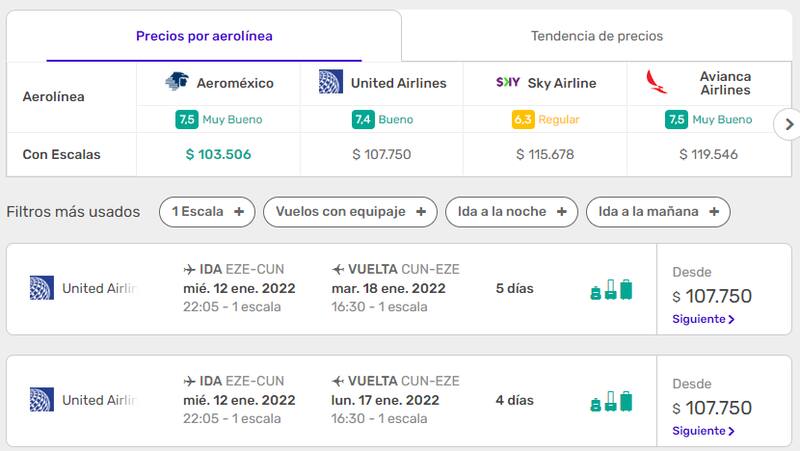Viewport: 800px width, 451px height.
Task: Select the Sky Airline $ 115.678 price
Action: 545,155
